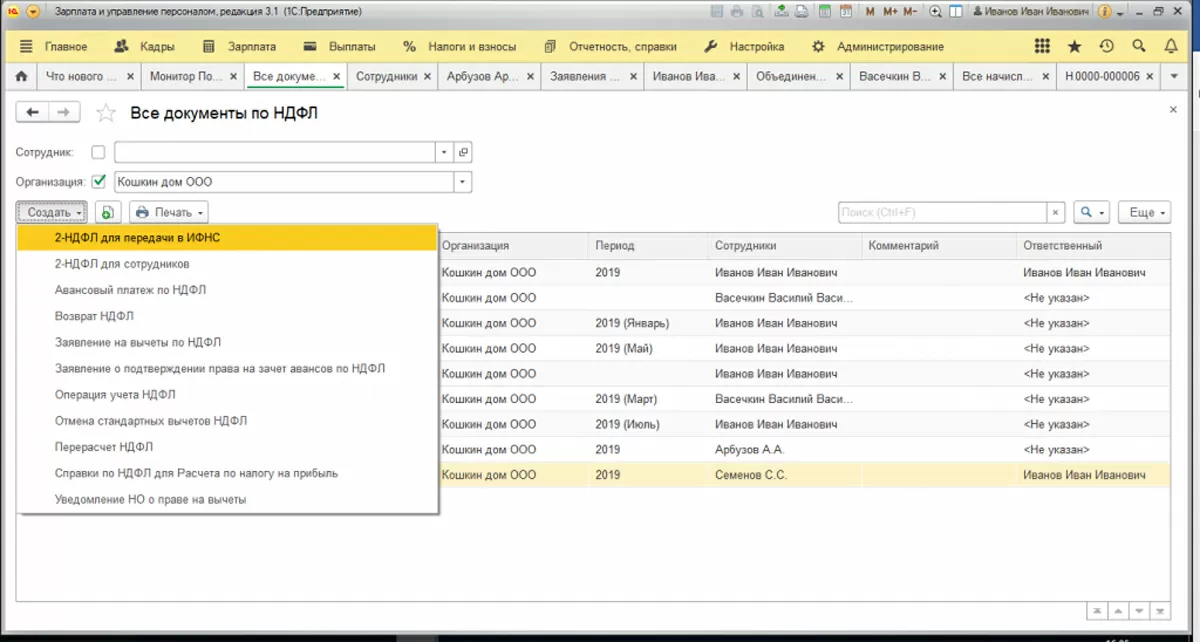Select "2-НДФЛ для сотрудников" menu item
Screen dimensions: 1200x642
click(x=122, y=264)
